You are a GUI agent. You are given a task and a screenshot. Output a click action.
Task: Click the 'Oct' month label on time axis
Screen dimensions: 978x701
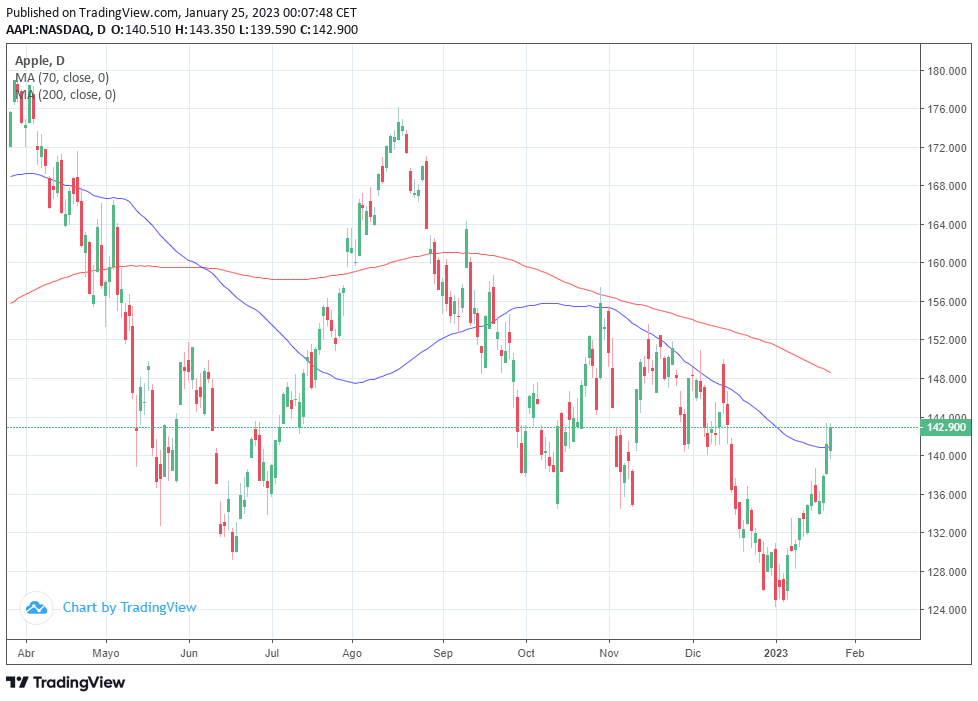click(x=526, y=653)
